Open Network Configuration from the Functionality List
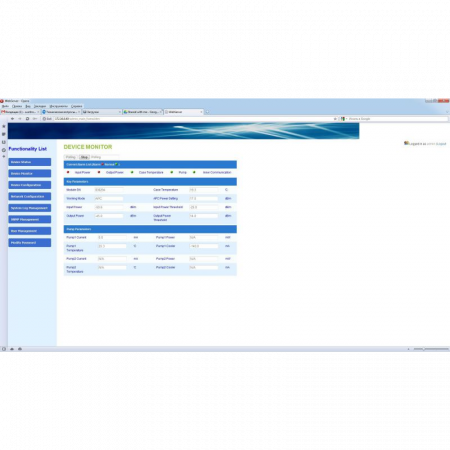 click(30, 197)
